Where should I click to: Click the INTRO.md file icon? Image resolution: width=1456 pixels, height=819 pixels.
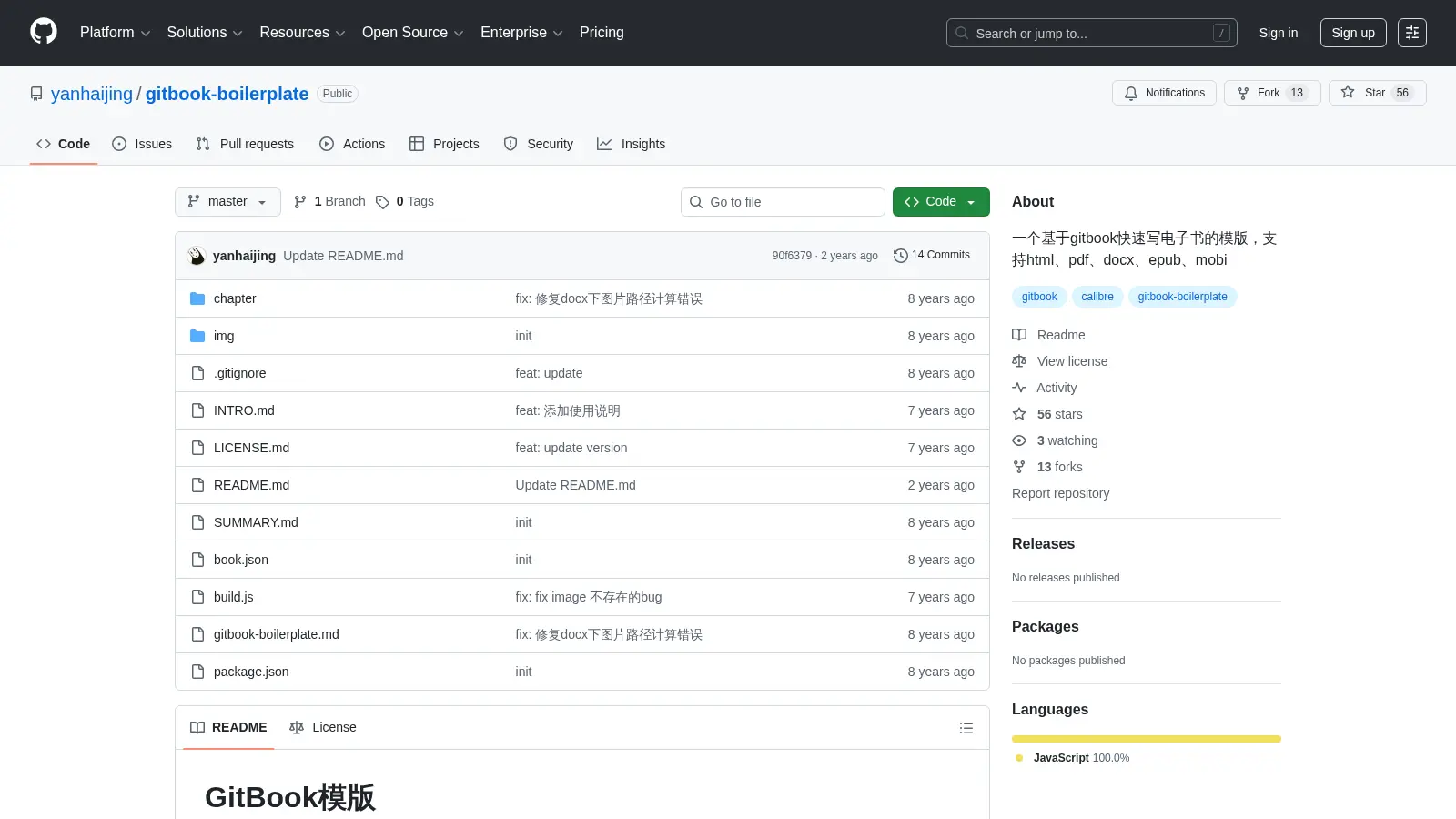click(197, 410)
